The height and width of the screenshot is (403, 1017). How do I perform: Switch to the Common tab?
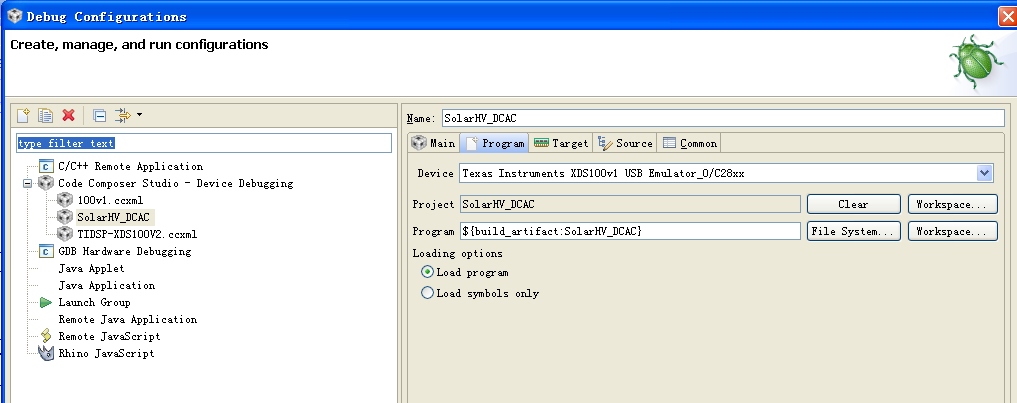pos(689,143)
